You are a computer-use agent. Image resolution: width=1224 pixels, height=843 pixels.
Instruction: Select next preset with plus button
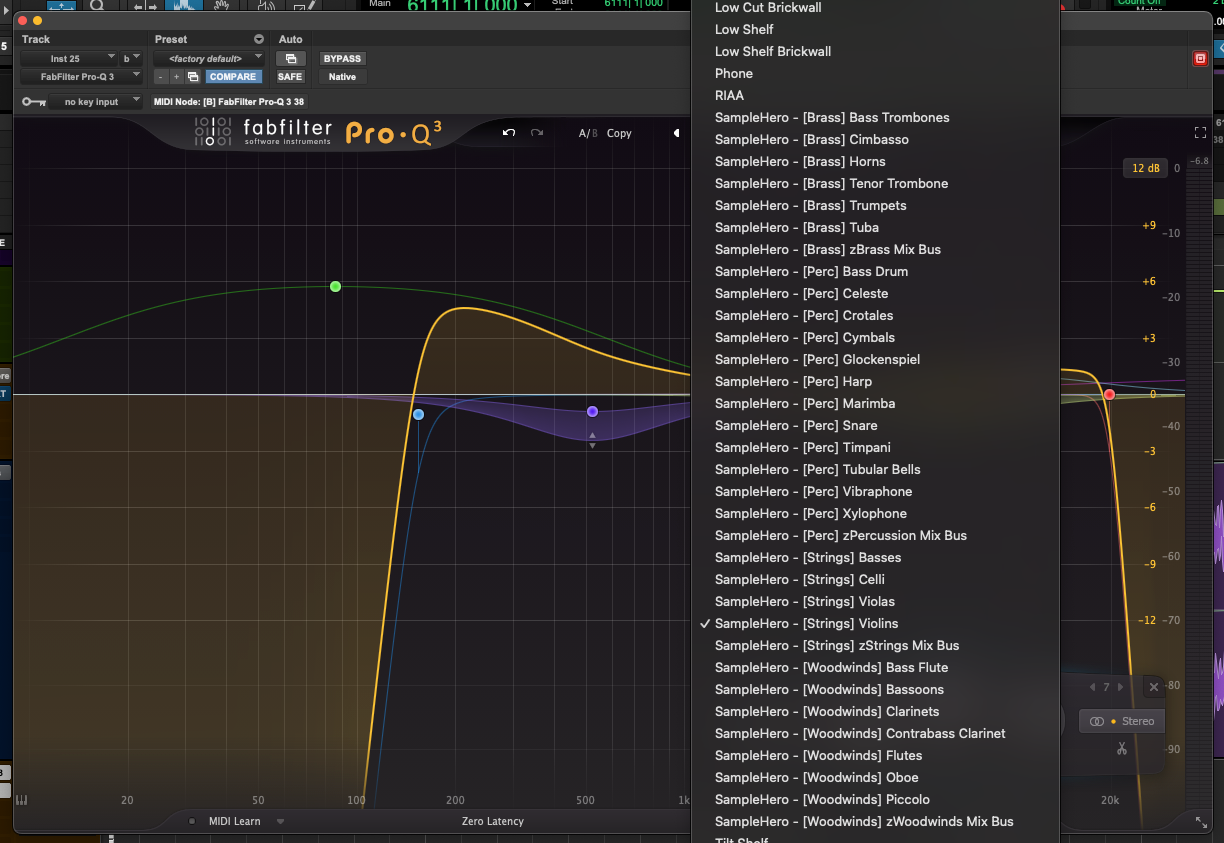[176, 77]
